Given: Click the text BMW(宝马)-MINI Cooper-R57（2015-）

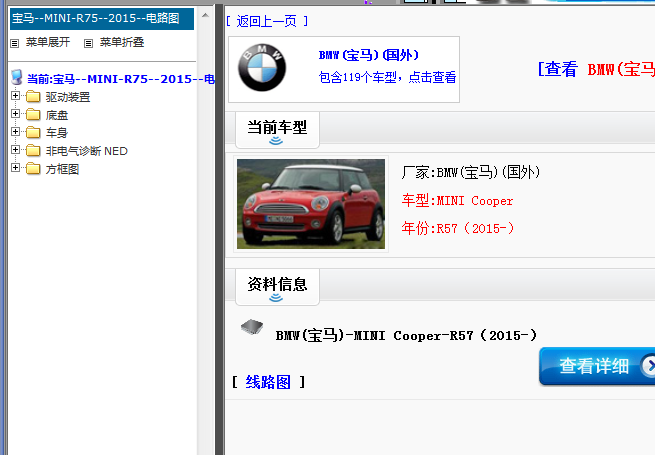Looking at the screenshot, I should point(406,336).
